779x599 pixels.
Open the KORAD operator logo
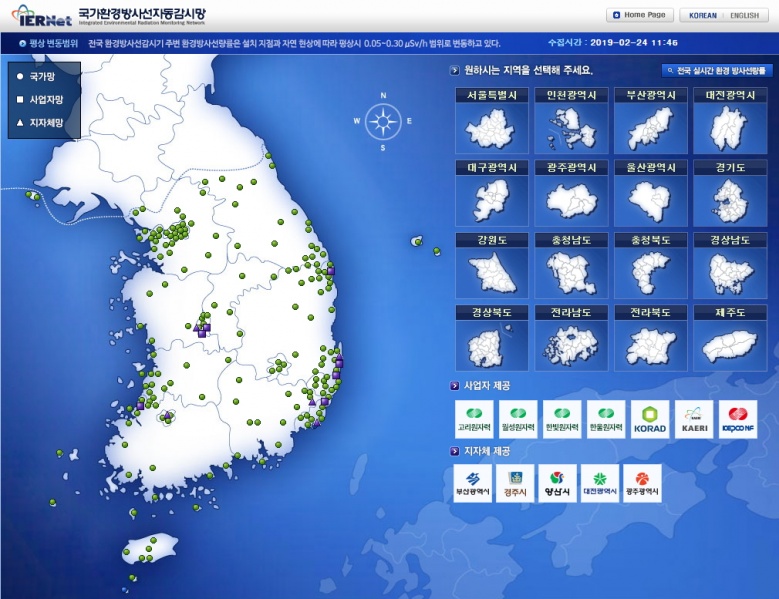click(x=650, y=419)
